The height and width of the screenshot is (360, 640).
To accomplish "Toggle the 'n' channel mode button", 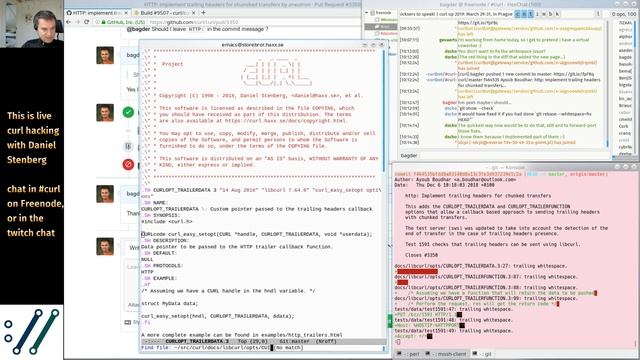I will point(524,14).
